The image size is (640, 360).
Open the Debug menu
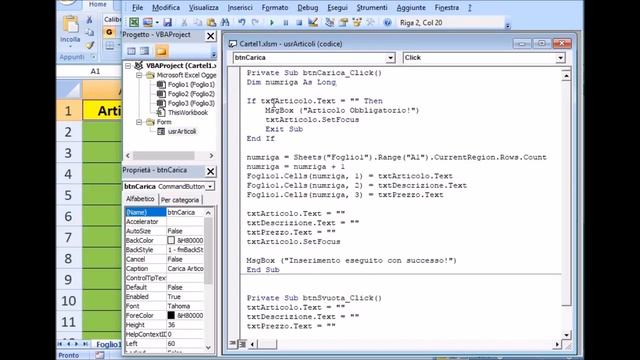pyautogui.click(x=308, y=7)
